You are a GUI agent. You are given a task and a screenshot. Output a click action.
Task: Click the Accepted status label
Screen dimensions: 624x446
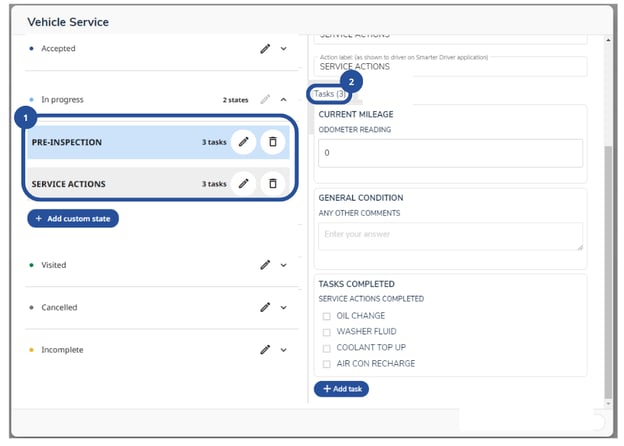pyautogui.click(x=58, y=49)
